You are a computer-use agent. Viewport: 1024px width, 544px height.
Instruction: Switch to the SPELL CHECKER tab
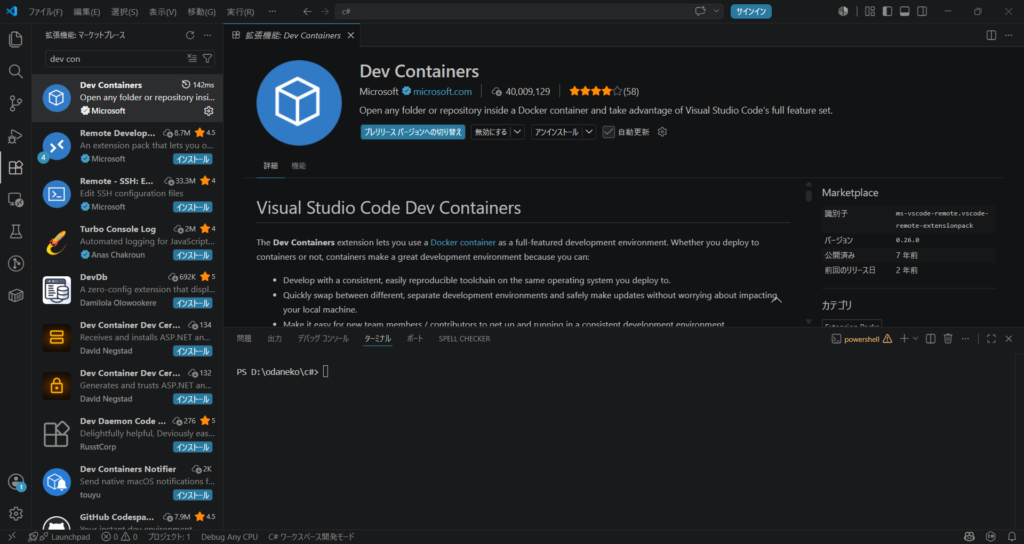point(464,339)
